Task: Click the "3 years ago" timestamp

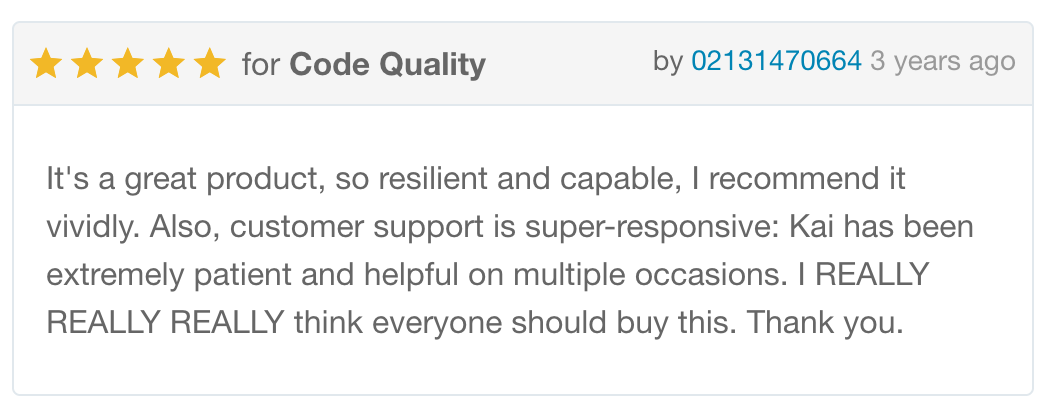Action: tap(942, 62)
